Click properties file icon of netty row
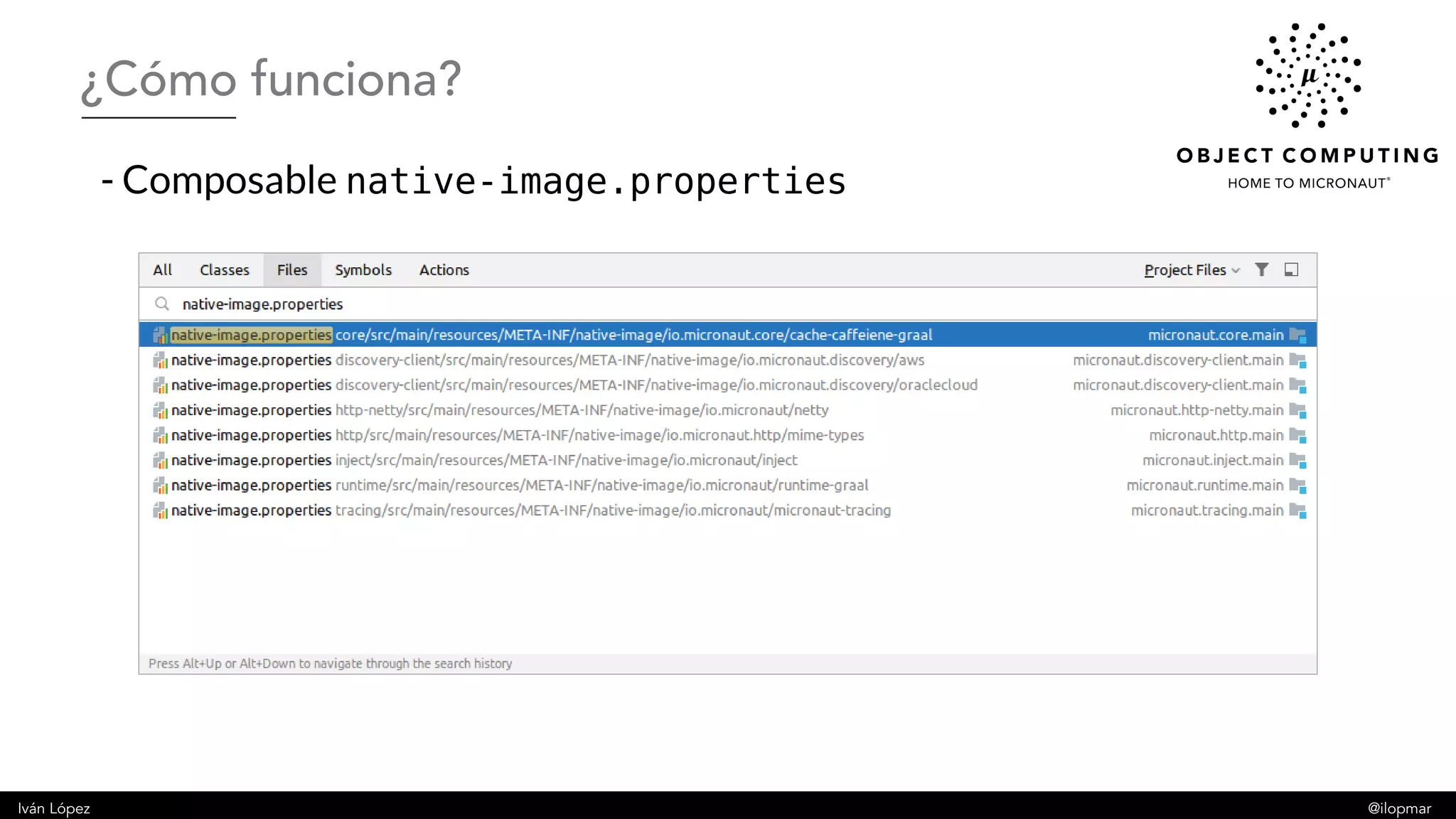The width and height of the screenshot is (1456, 819). 161,410
